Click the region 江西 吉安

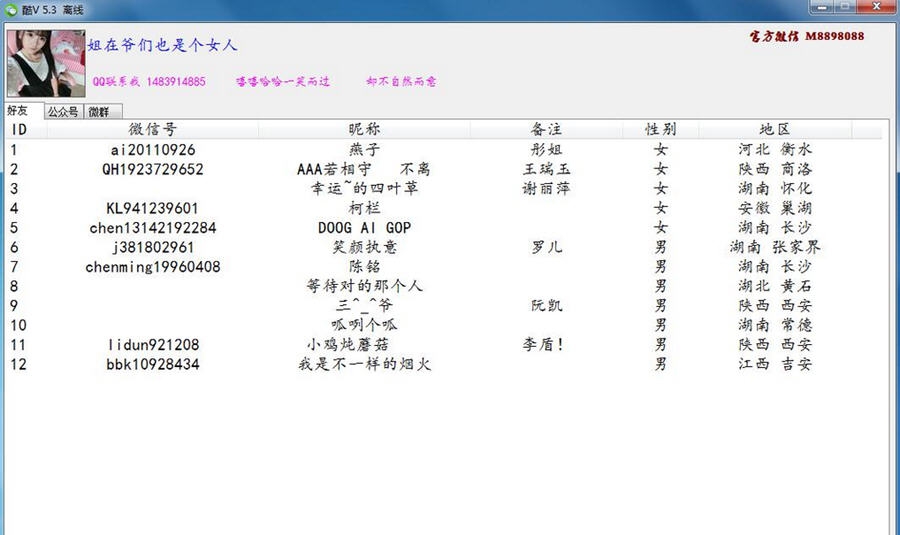[775, 364]
